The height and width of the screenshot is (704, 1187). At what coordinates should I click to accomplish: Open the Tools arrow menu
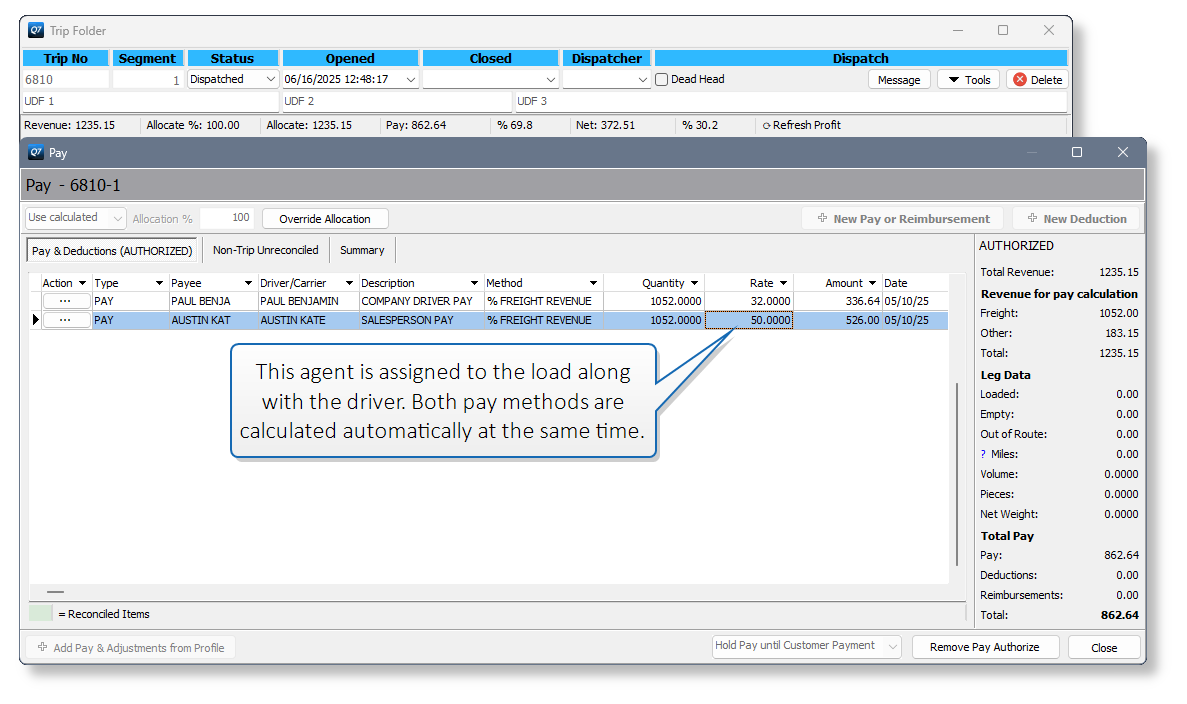(x=968, y=79)
